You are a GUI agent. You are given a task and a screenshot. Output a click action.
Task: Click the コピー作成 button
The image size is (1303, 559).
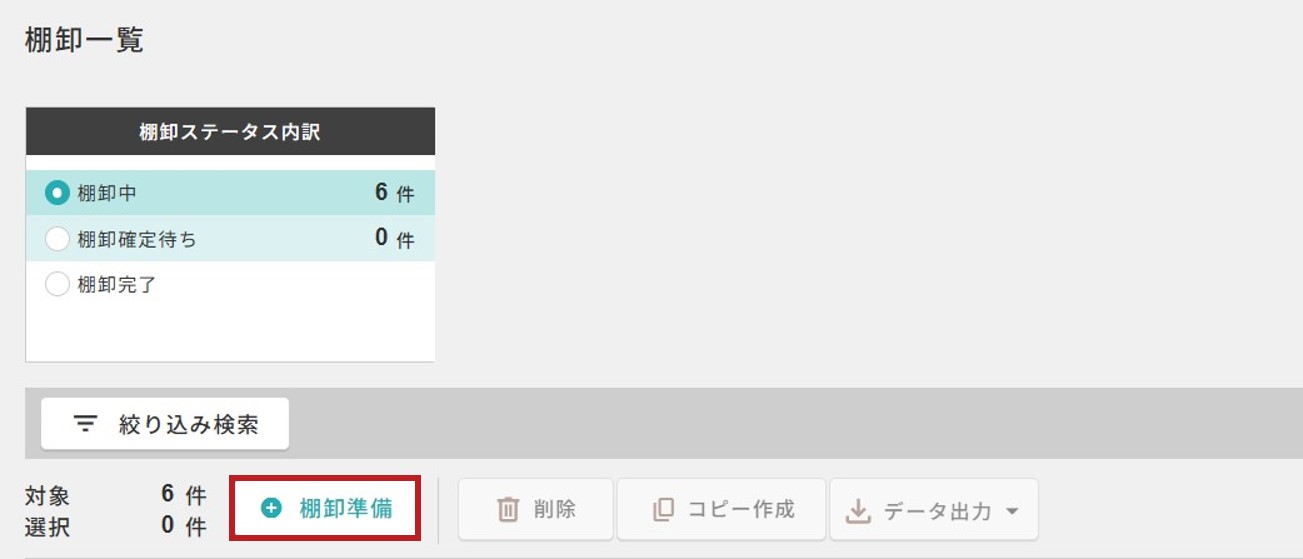[721, 509]
